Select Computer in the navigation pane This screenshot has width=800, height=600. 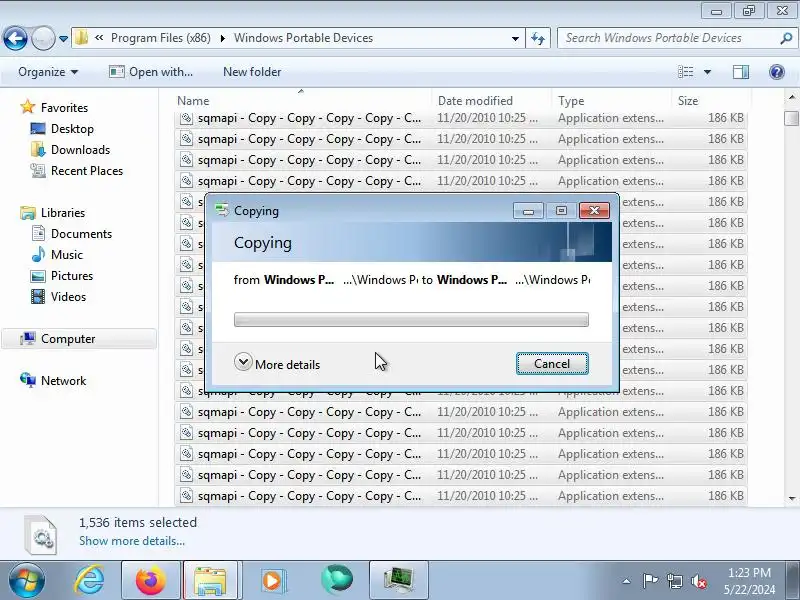(x=79, y=339)
